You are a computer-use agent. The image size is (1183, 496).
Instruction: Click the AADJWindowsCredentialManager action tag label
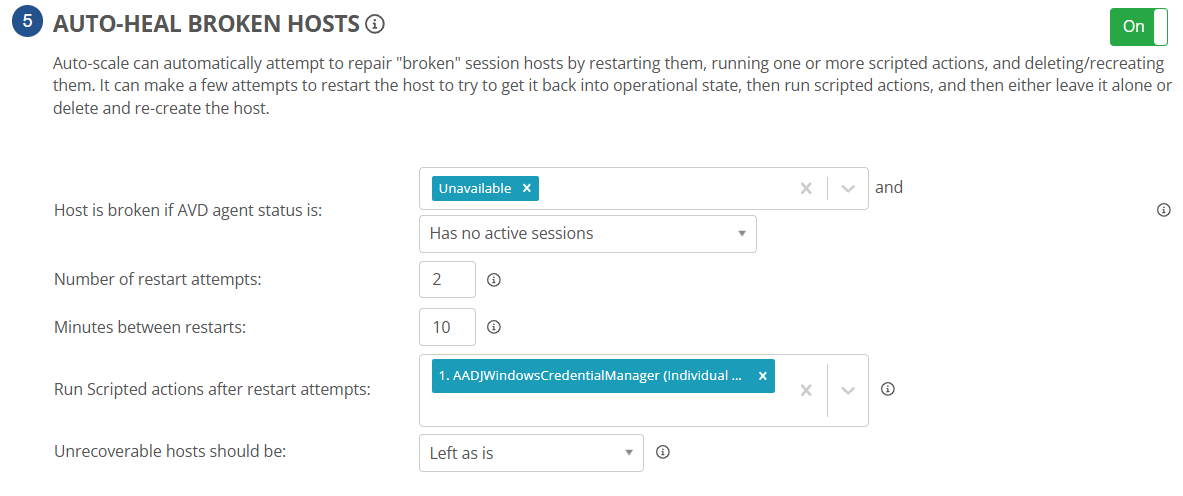point(590,376)
